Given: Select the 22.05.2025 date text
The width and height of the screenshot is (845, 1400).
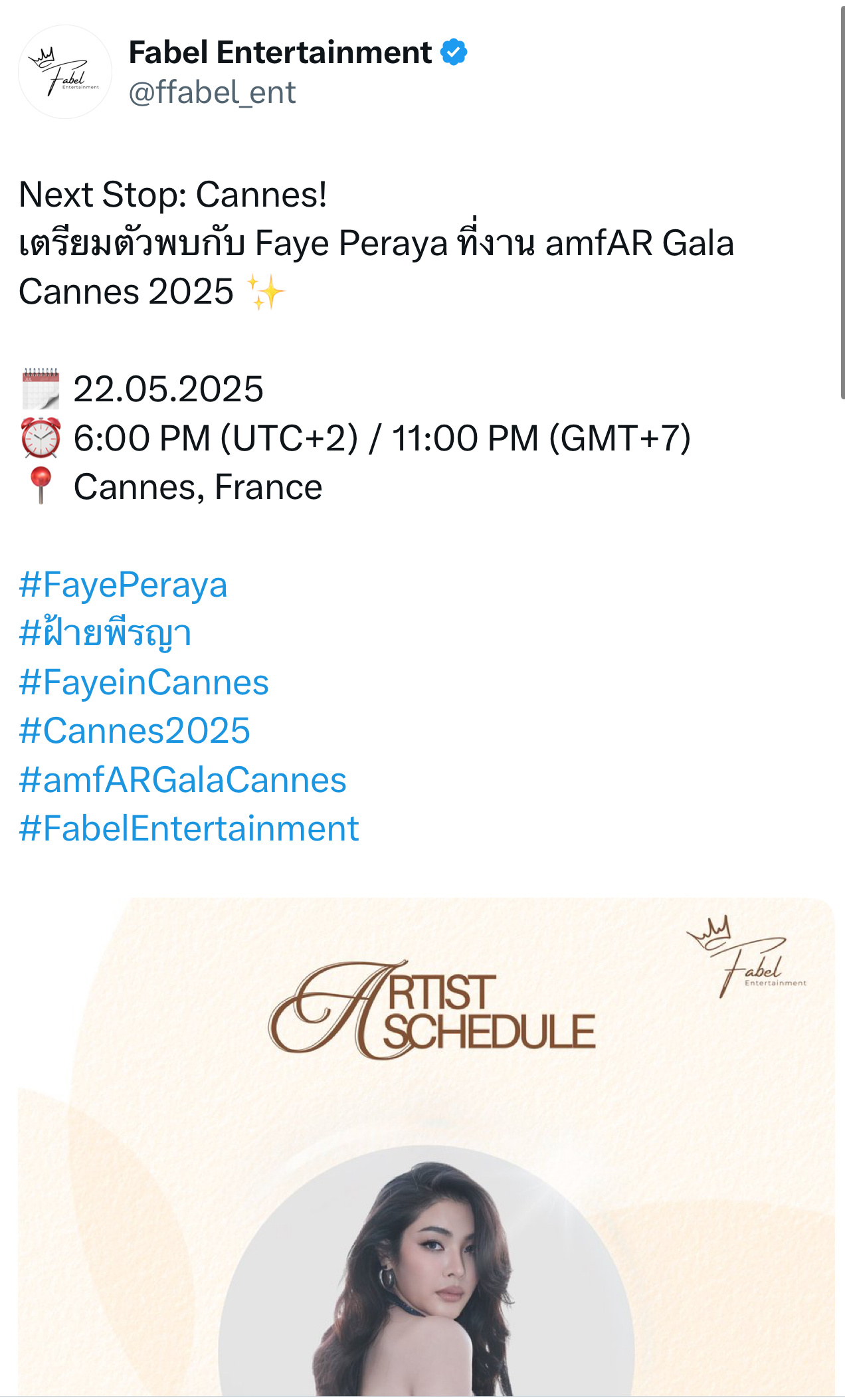Looking at the screenshot, I should (168, 389).
